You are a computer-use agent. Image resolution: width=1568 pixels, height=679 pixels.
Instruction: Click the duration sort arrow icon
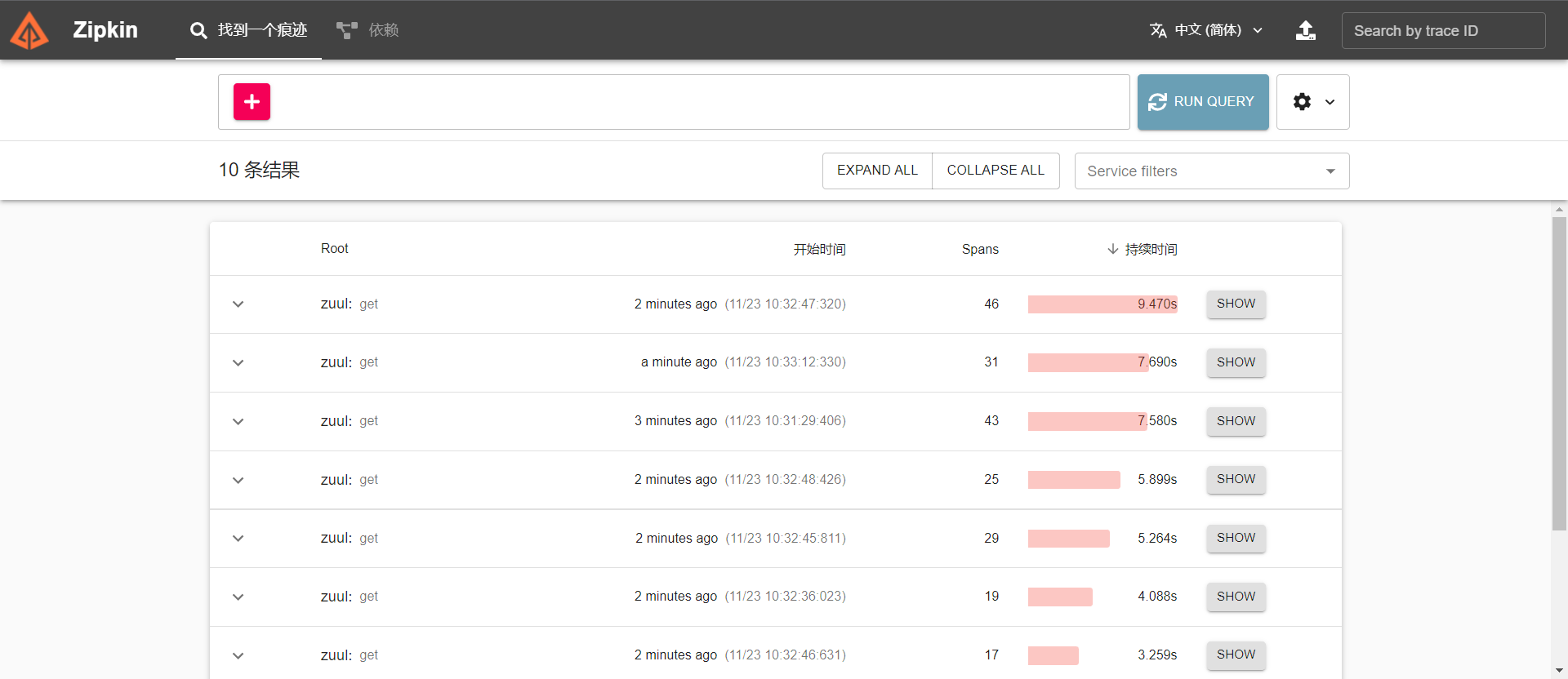point(1112,249)
